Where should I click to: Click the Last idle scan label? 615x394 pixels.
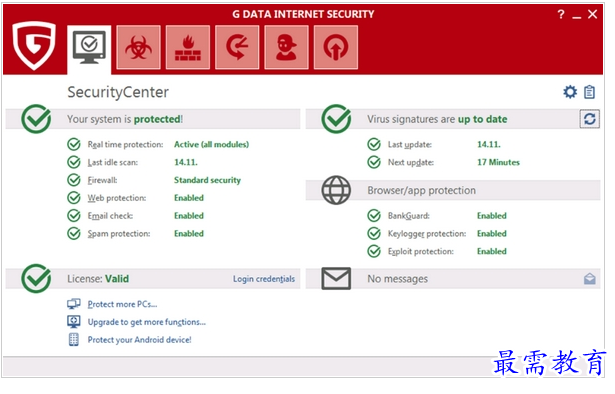[113, 162]
